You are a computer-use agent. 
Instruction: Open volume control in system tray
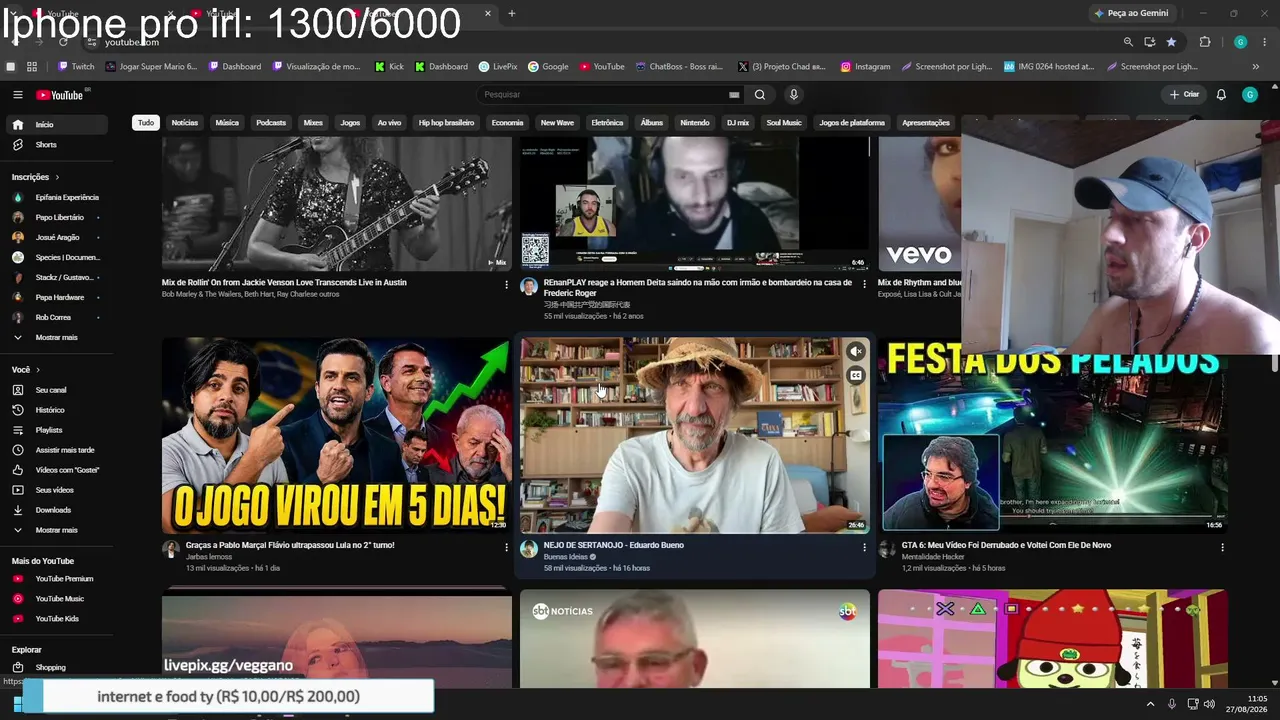tap(1208, 704)
